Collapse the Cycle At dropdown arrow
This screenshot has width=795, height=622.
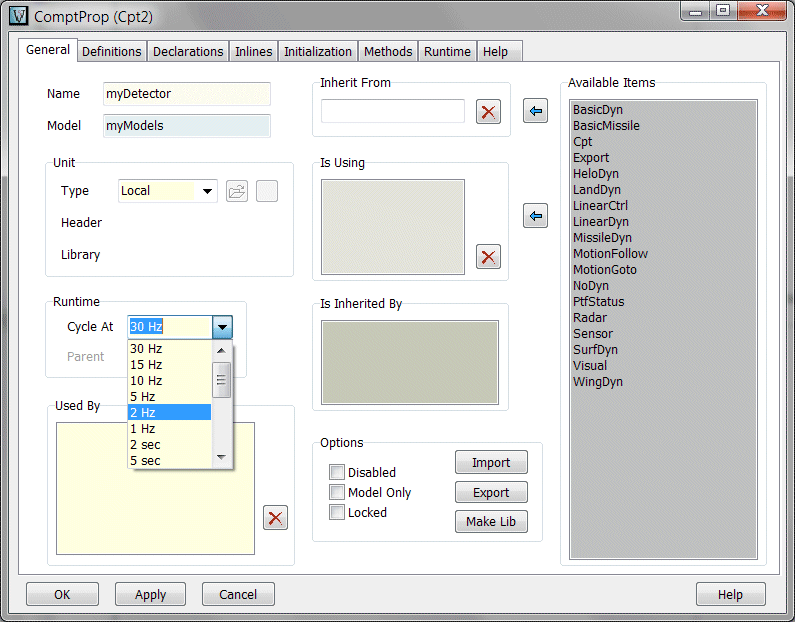pos(222,327)
